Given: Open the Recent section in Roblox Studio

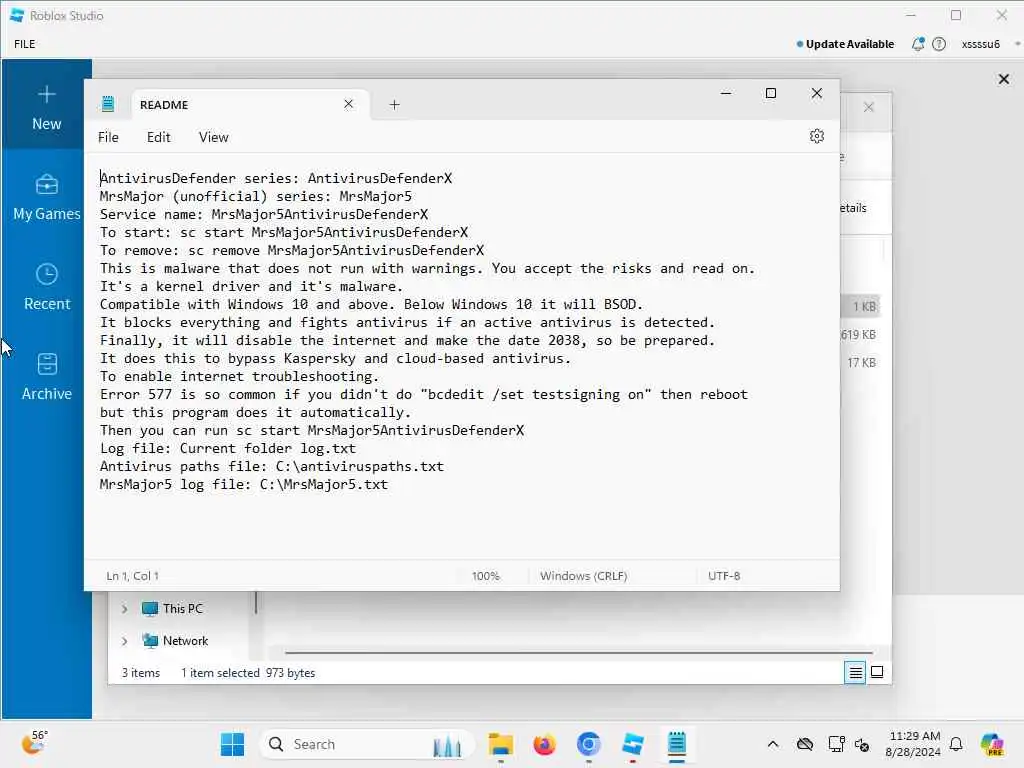Looking at the screenshot, I should point(46,287).
